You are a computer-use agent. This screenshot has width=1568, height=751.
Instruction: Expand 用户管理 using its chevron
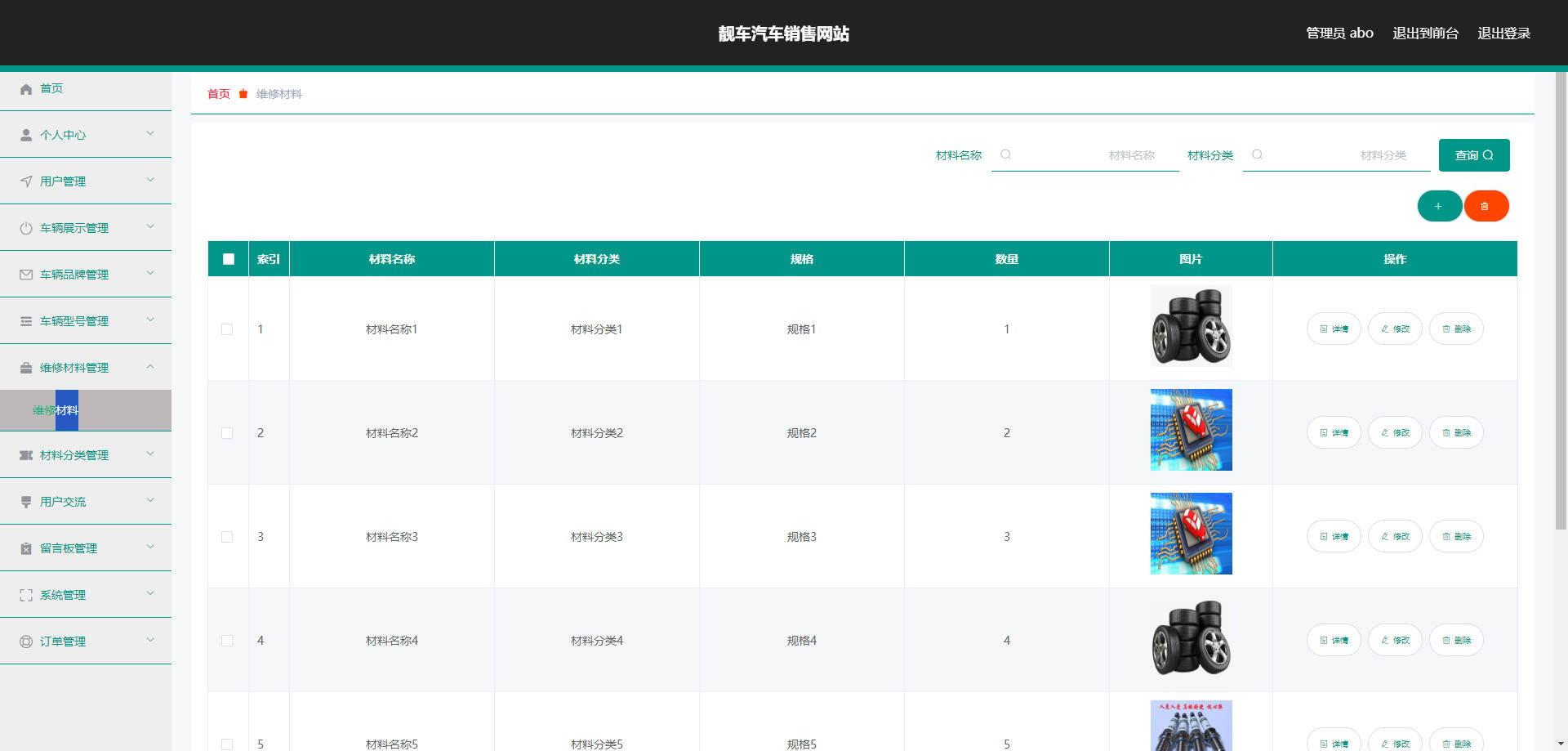[x=150, y=180]
